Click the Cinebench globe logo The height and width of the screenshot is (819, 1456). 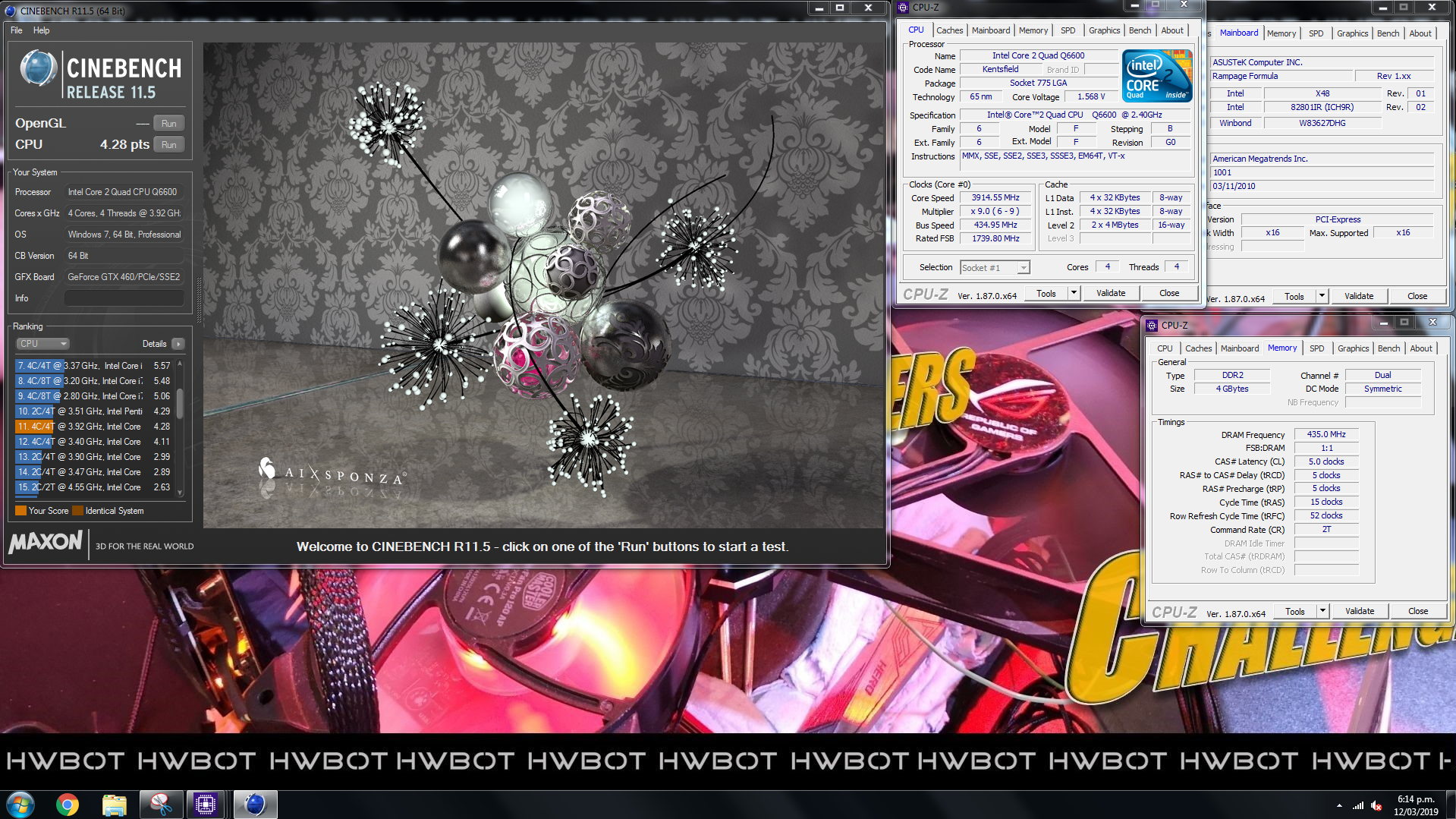[x=38, y=68]
